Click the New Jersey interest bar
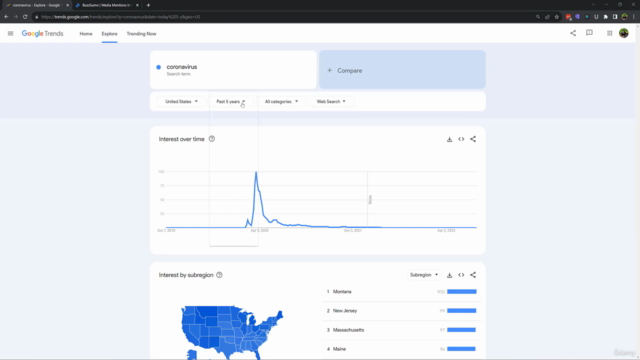 462,311
